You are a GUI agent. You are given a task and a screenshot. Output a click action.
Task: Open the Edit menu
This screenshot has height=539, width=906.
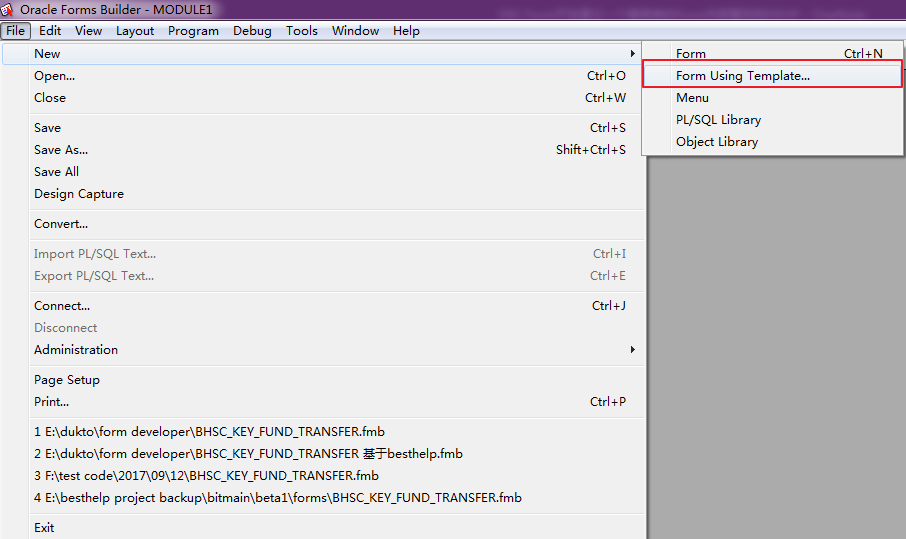(x=50, y=31)
